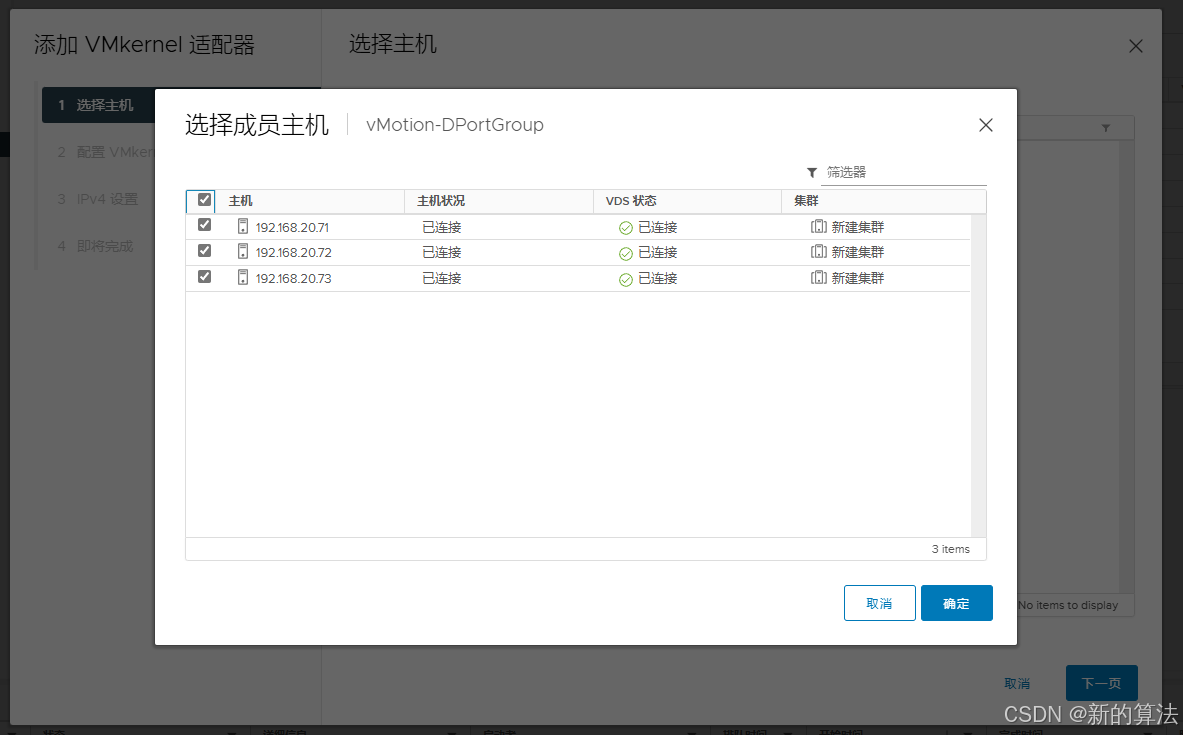The height and width of the screenshot is (735, 1183).
Task: Click 取消 in the member hosts dialog
Action: (x=880, y=603)
